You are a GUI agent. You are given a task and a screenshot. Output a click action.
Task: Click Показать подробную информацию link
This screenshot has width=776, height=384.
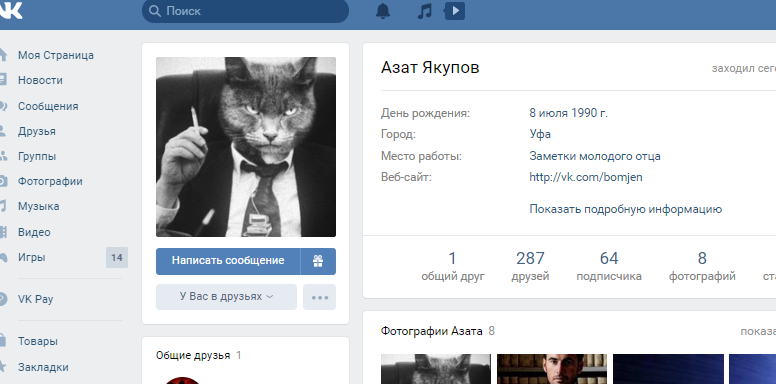coord(626,209)
